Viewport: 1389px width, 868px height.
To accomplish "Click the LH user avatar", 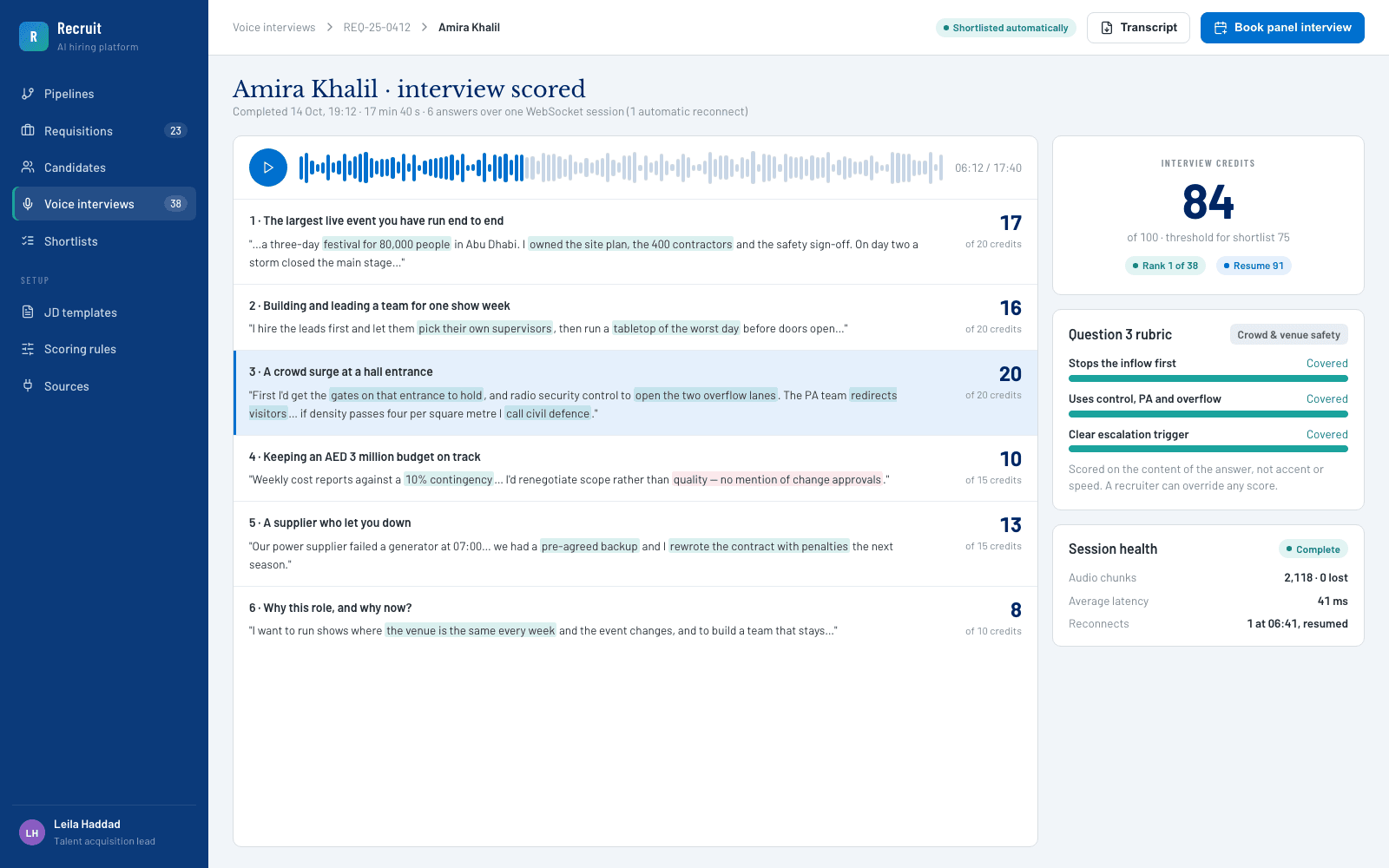I will pos(32,832).
